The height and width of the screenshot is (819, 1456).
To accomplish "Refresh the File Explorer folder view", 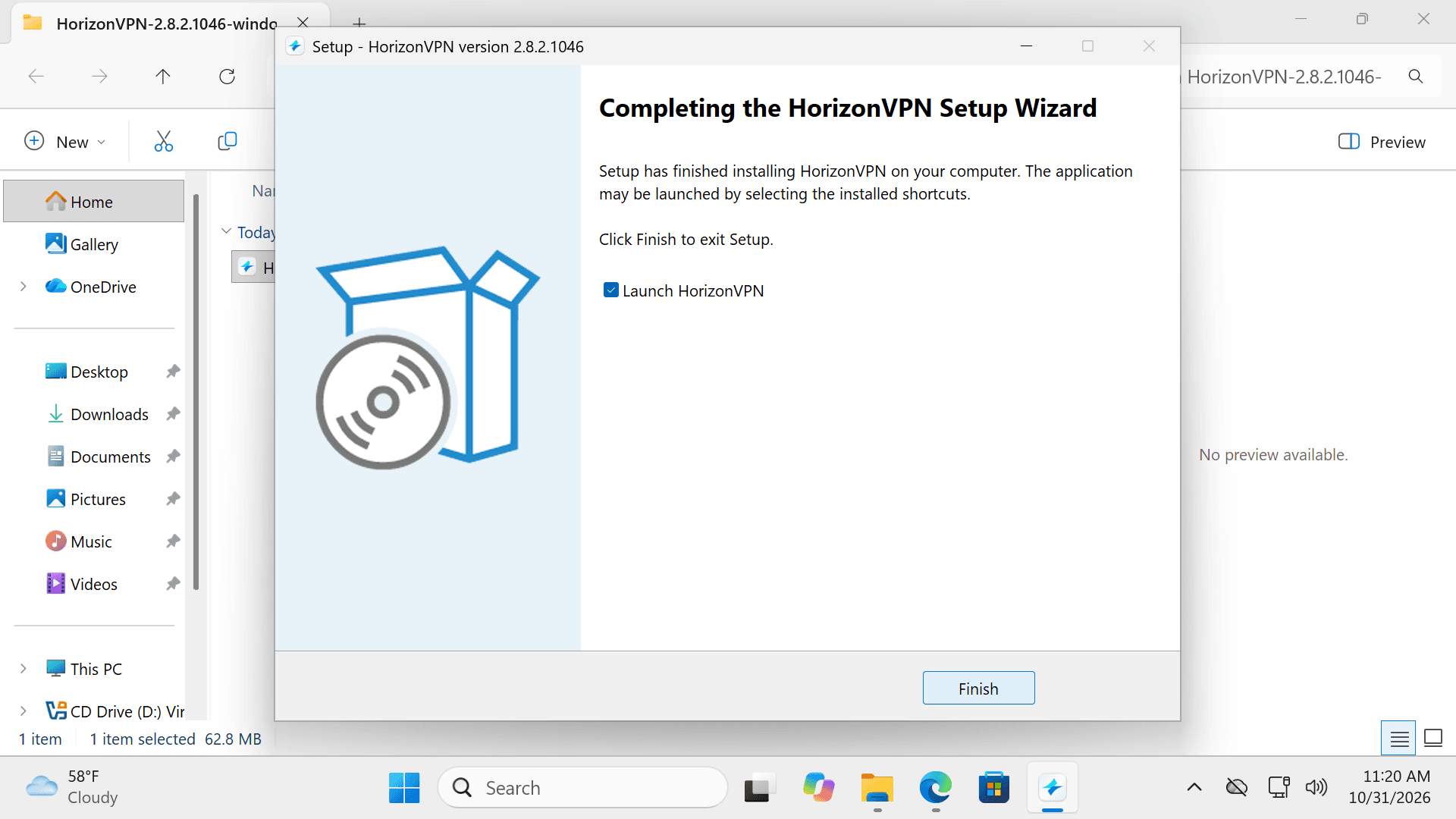I will point(227,76).
